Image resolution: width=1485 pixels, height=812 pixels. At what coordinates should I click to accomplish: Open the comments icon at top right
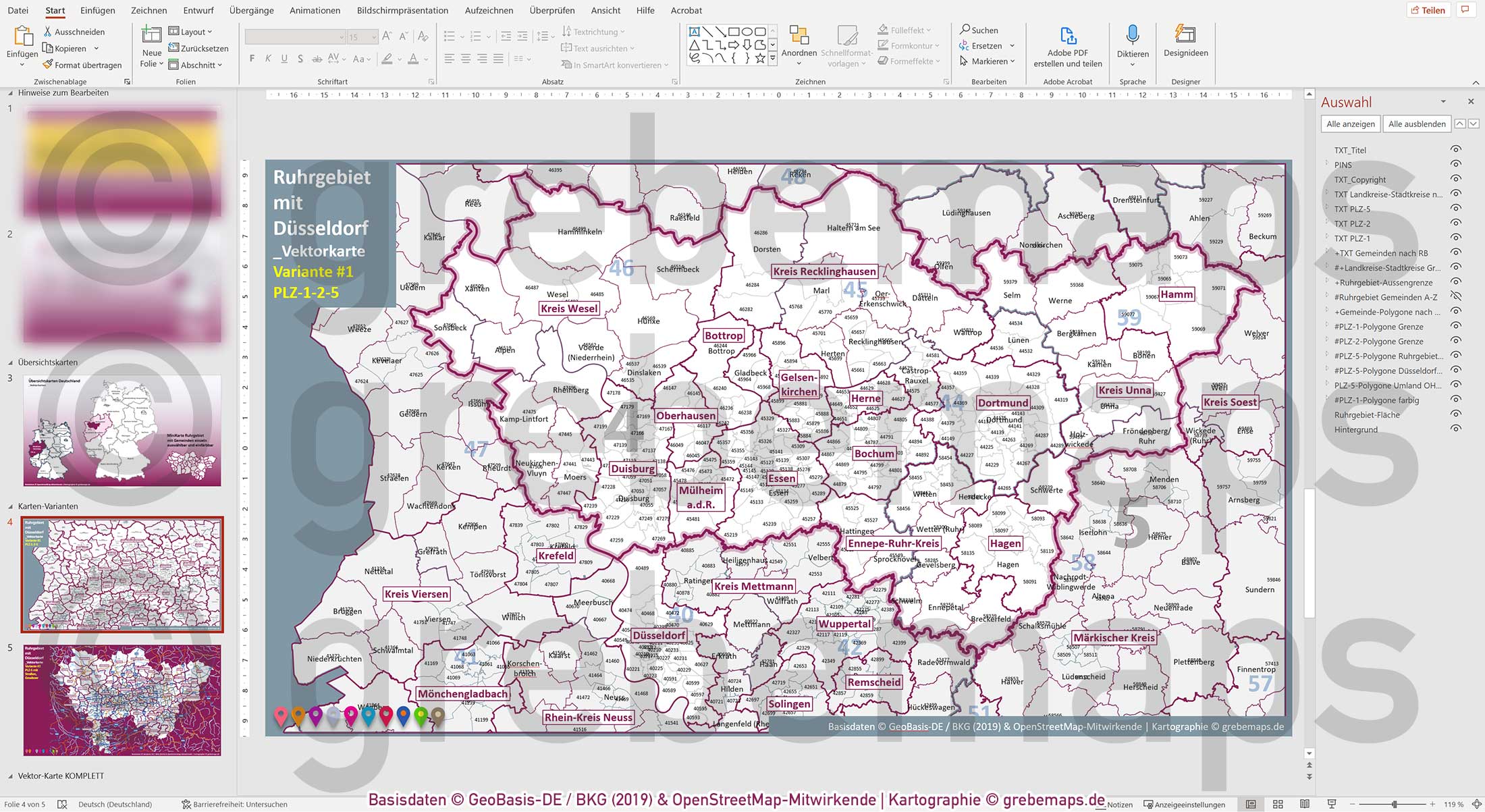[x=1465, y=9]
